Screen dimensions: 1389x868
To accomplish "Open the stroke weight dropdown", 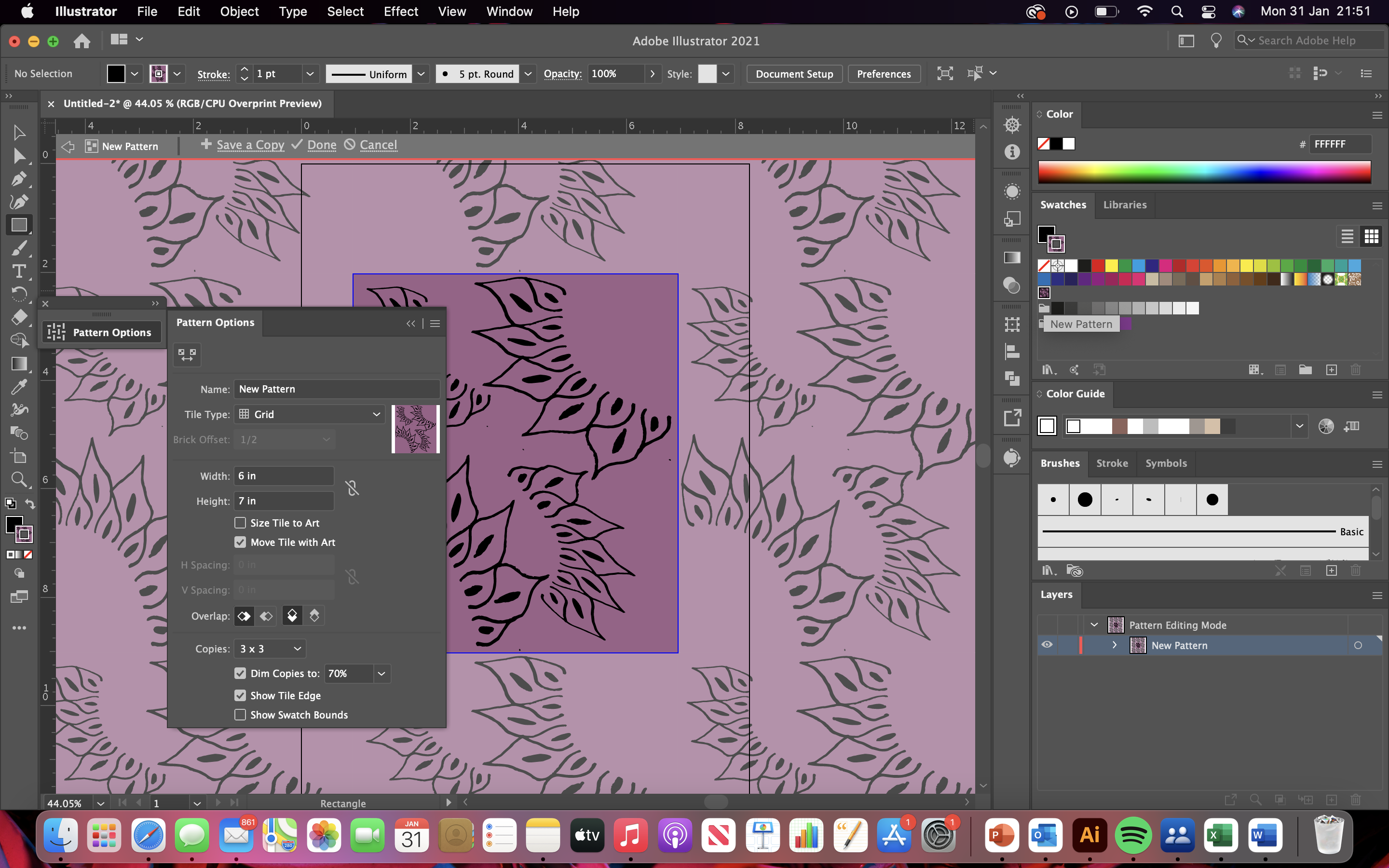I will [x=309, y=73].
